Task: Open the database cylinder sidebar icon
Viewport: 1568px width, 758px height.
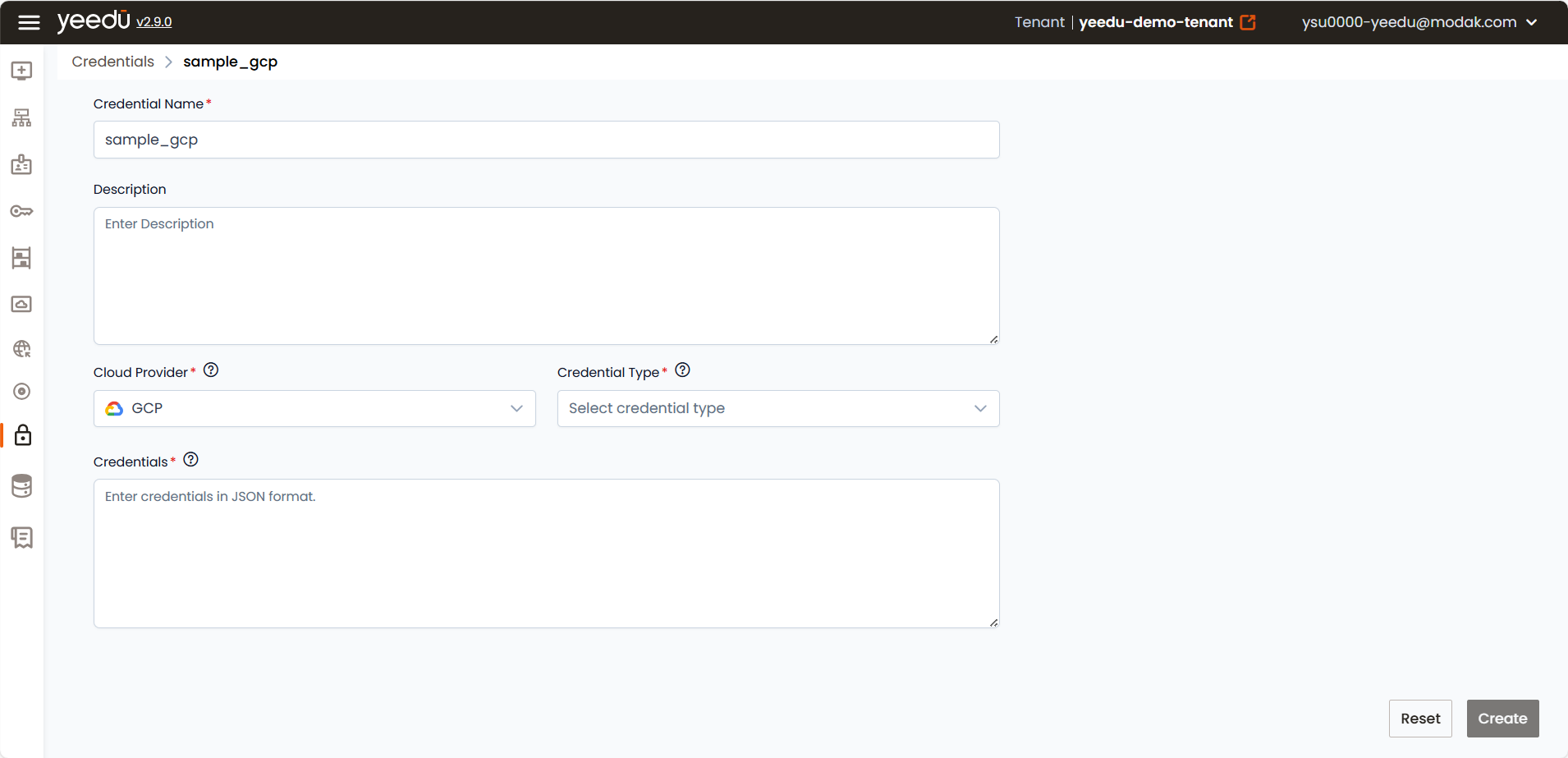Action: click(x=22, y=485)
